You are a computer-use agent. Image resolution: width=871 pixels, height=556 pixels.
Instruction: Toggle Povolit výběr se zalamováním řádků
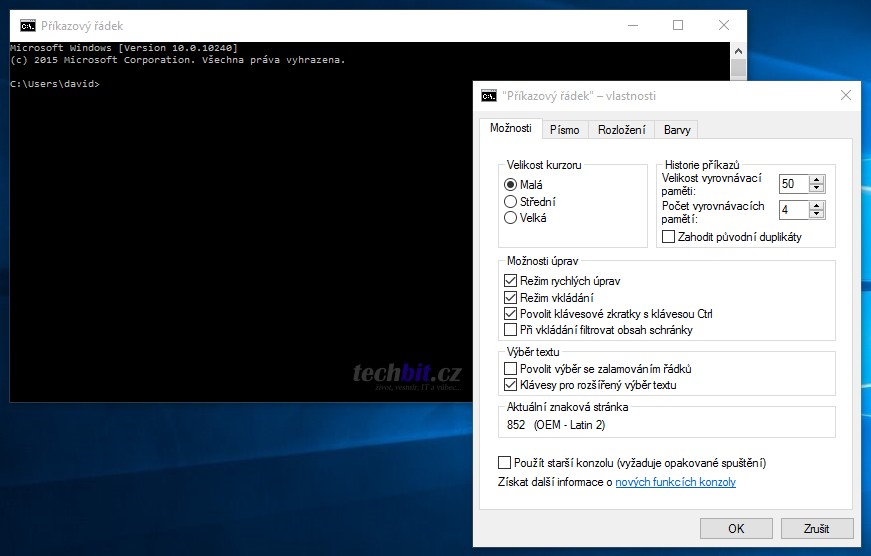click(511, 369)
